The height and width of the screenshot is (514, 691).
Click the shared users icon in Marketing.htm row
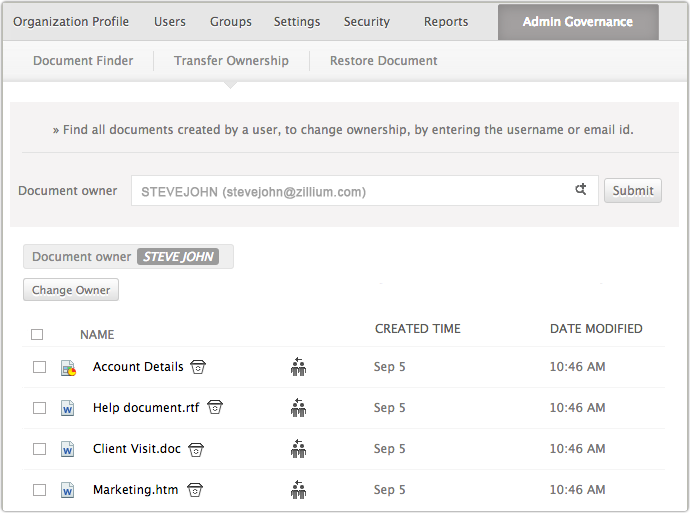pyautogui.click(x=298, y=490)
